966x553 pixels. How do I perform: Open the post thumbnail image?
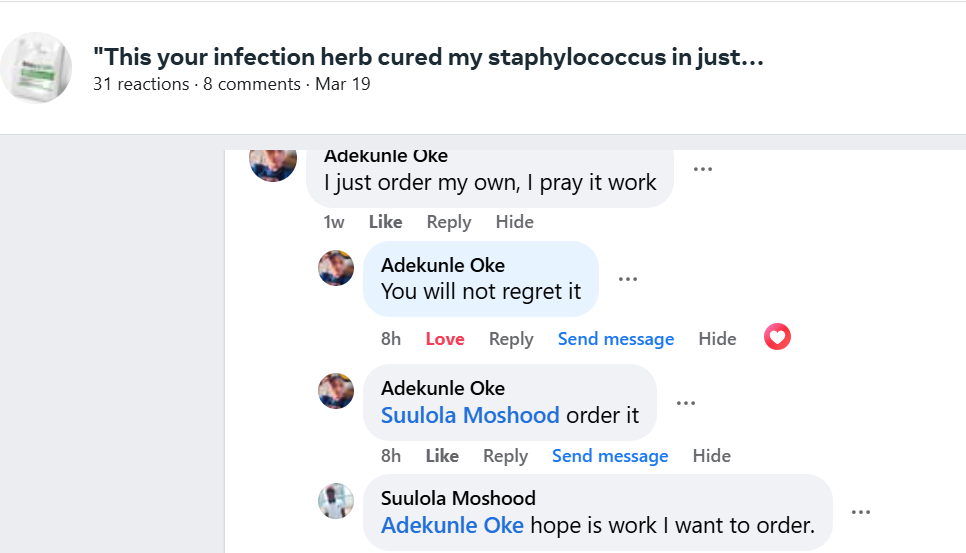pos(36,68)
